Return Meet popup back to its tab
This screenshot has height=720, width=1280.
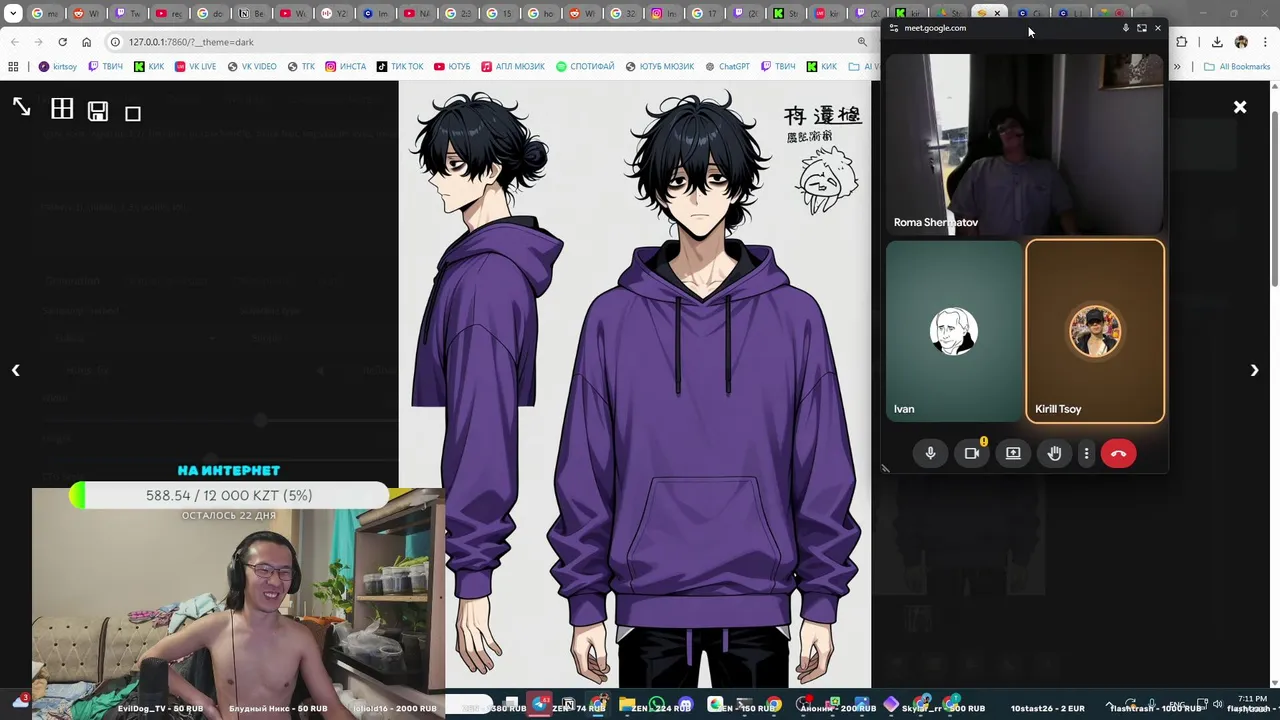pos(1142,28)
